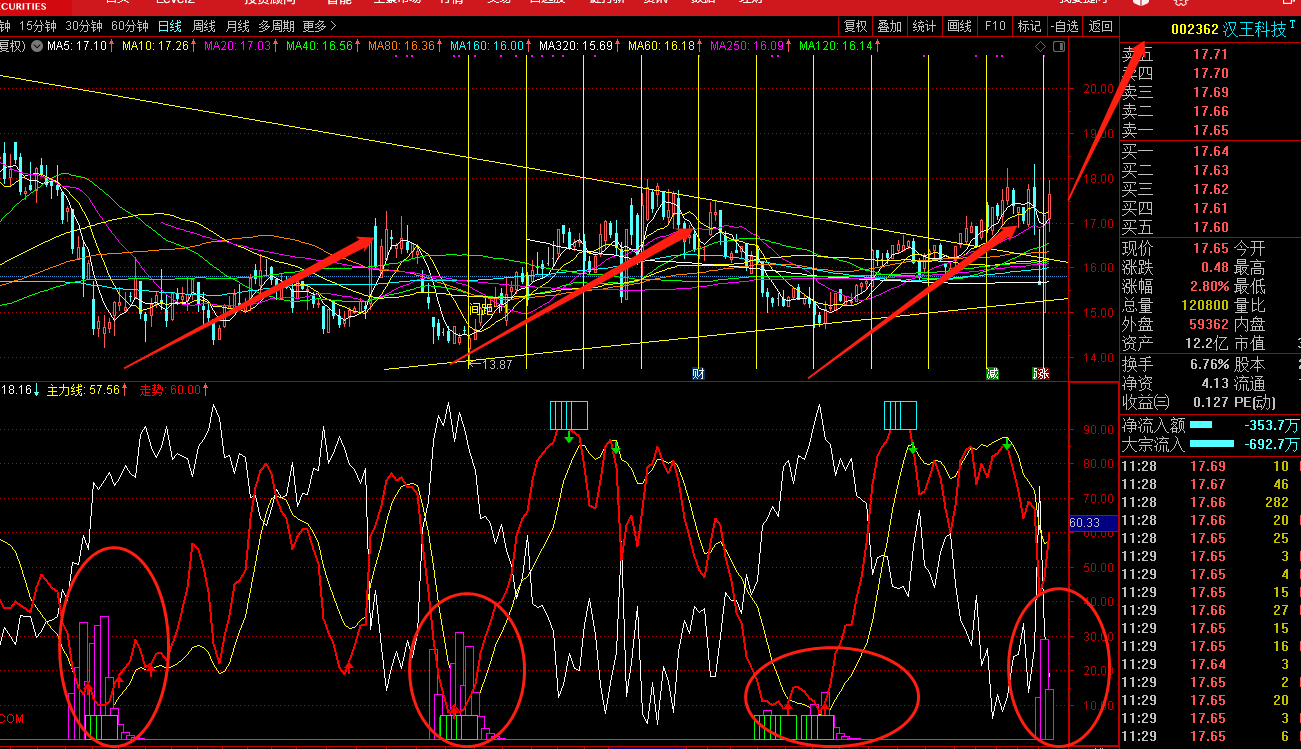1301x749 pixels.
Task: Toggle -自选 to remove from watchlist
Action: coord(1065,26)
